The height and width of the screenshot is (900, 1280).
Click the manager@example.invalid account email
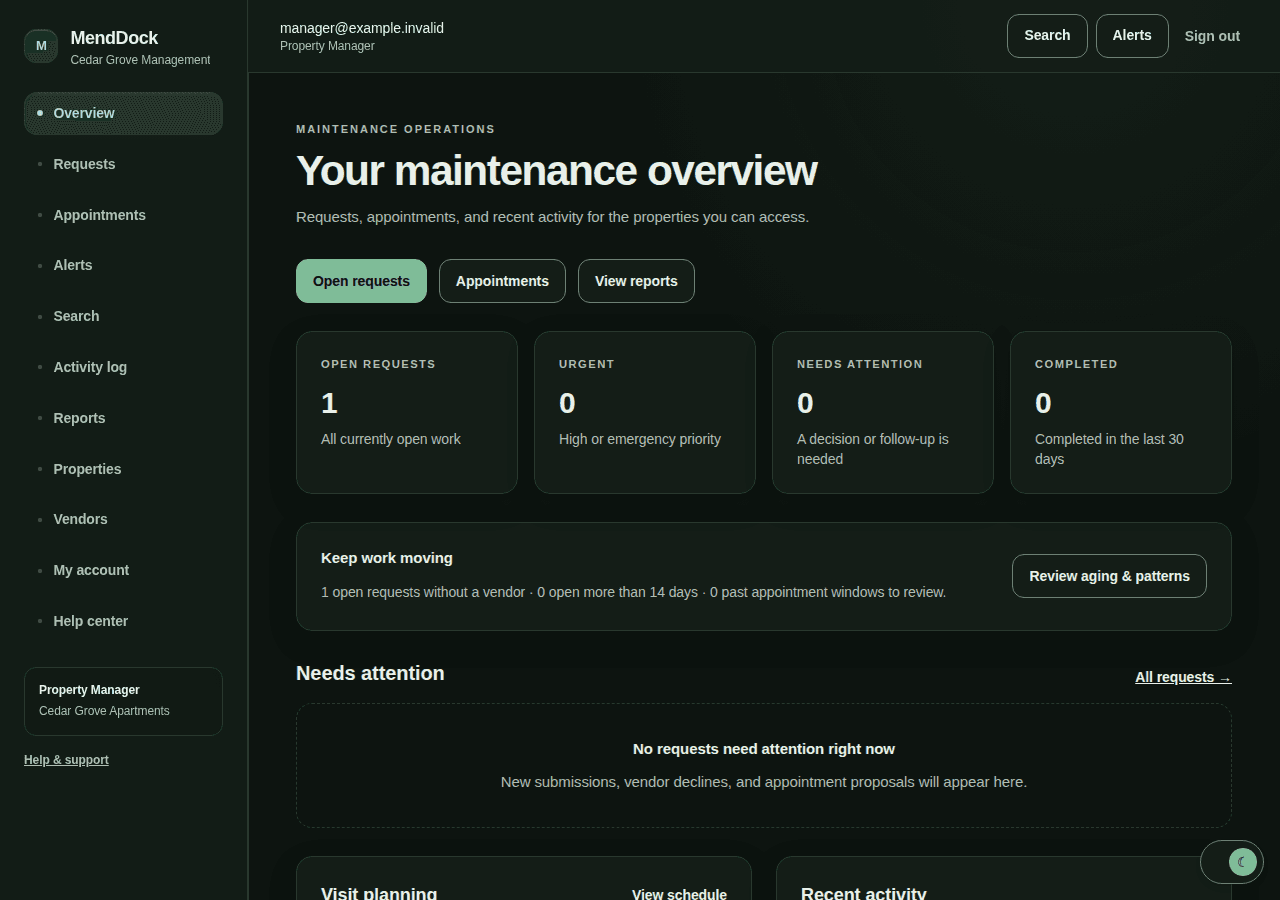362,28
